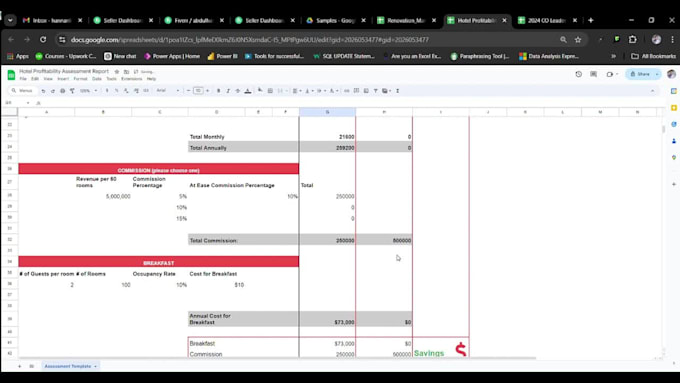Screen dimensions: 680x383
Task: Open Google Maps side panel icon
Action: tap(673, 157)
